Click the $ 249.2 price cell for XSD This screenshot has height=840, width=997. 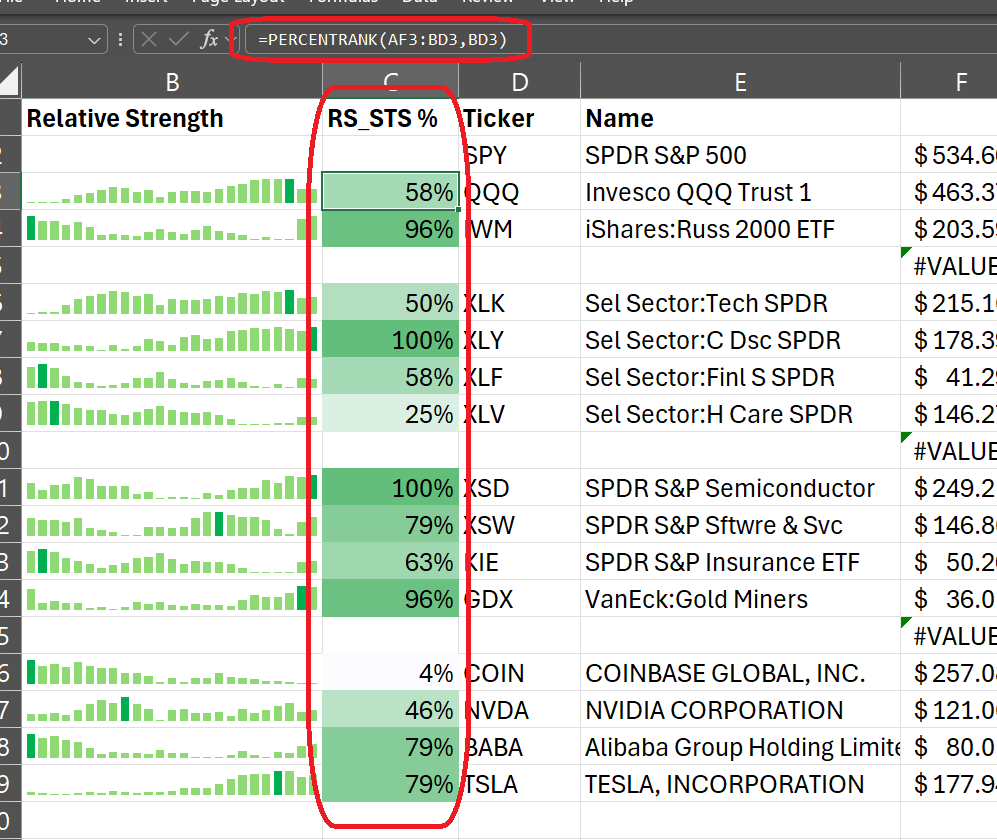(949, 488)
